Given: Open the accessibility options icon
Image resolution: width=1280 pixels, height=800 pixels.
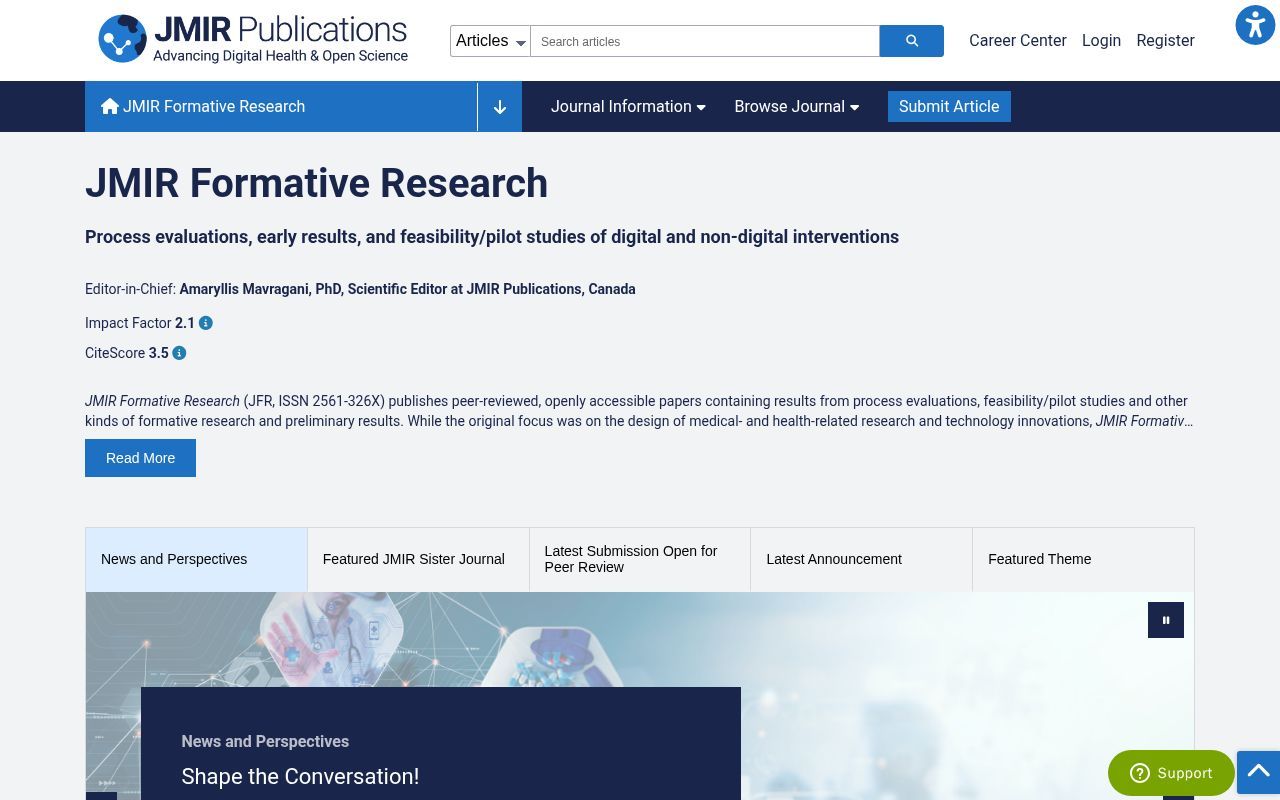Looking at the screenshot, I should pyautogui.click(x=1255, y=25).
